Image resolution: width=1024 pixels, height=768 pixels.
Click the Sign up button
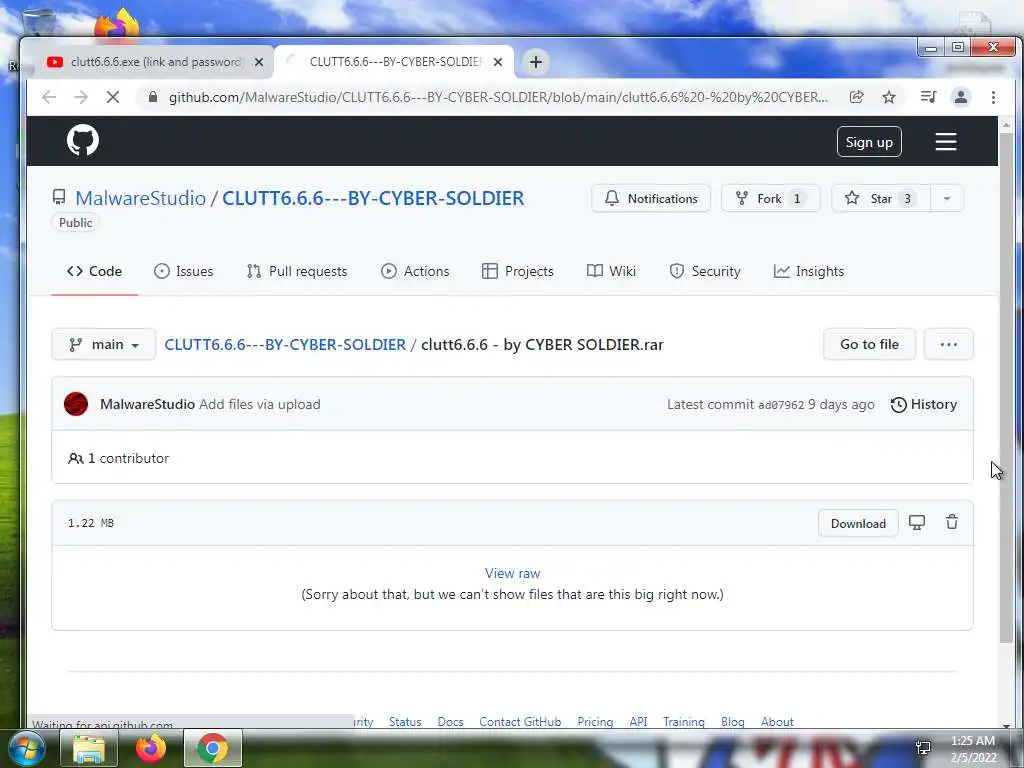point(869,142)
